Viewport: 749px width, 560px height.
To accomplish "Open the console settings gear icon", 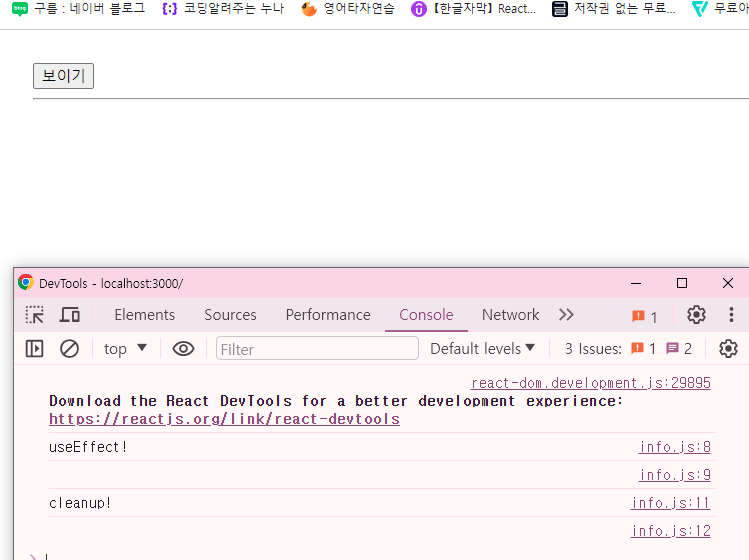I will [728, 349].
